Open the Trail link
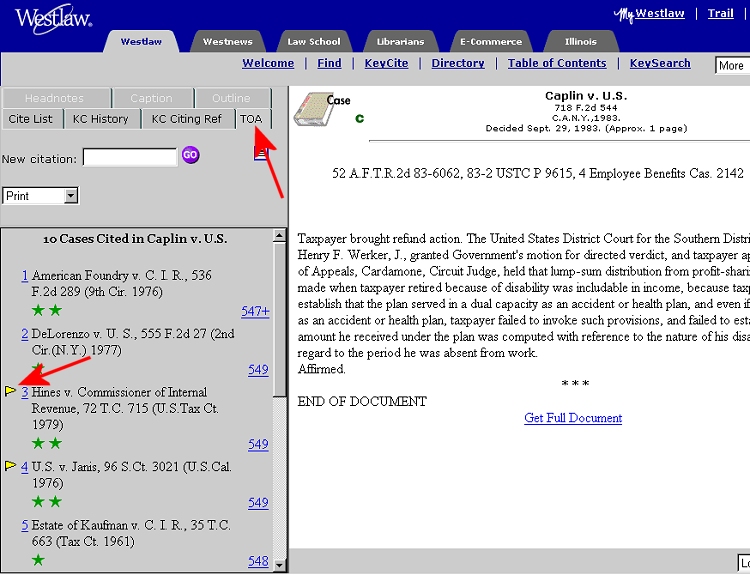The image size is (750, 575). coord(721,13)
